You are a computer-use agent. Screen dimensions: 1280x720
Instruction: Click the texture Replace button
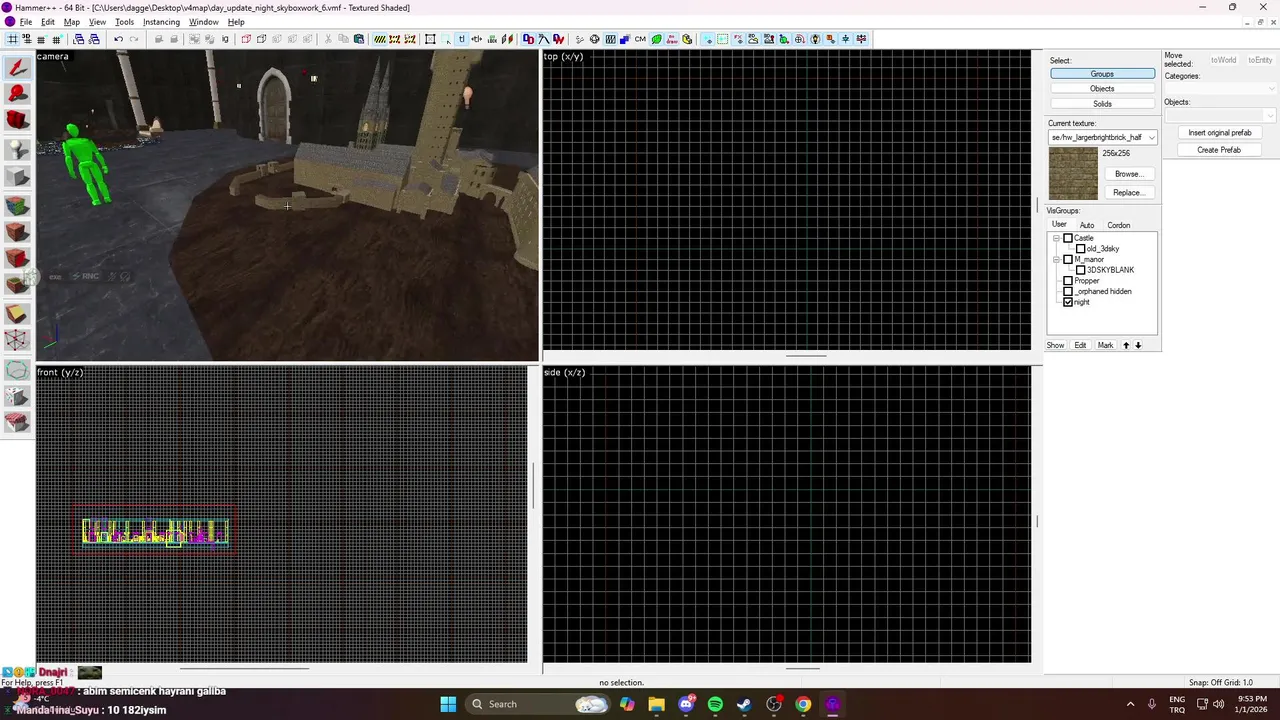(1128, 192)
